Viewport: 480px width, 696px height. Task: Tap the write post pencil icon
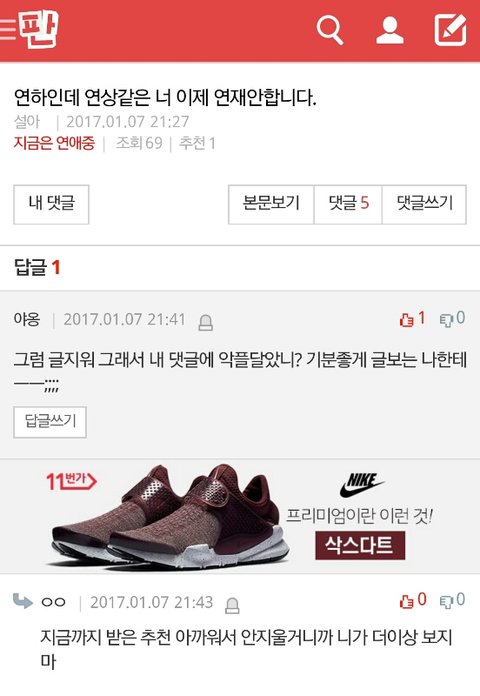tap(450, 30)
